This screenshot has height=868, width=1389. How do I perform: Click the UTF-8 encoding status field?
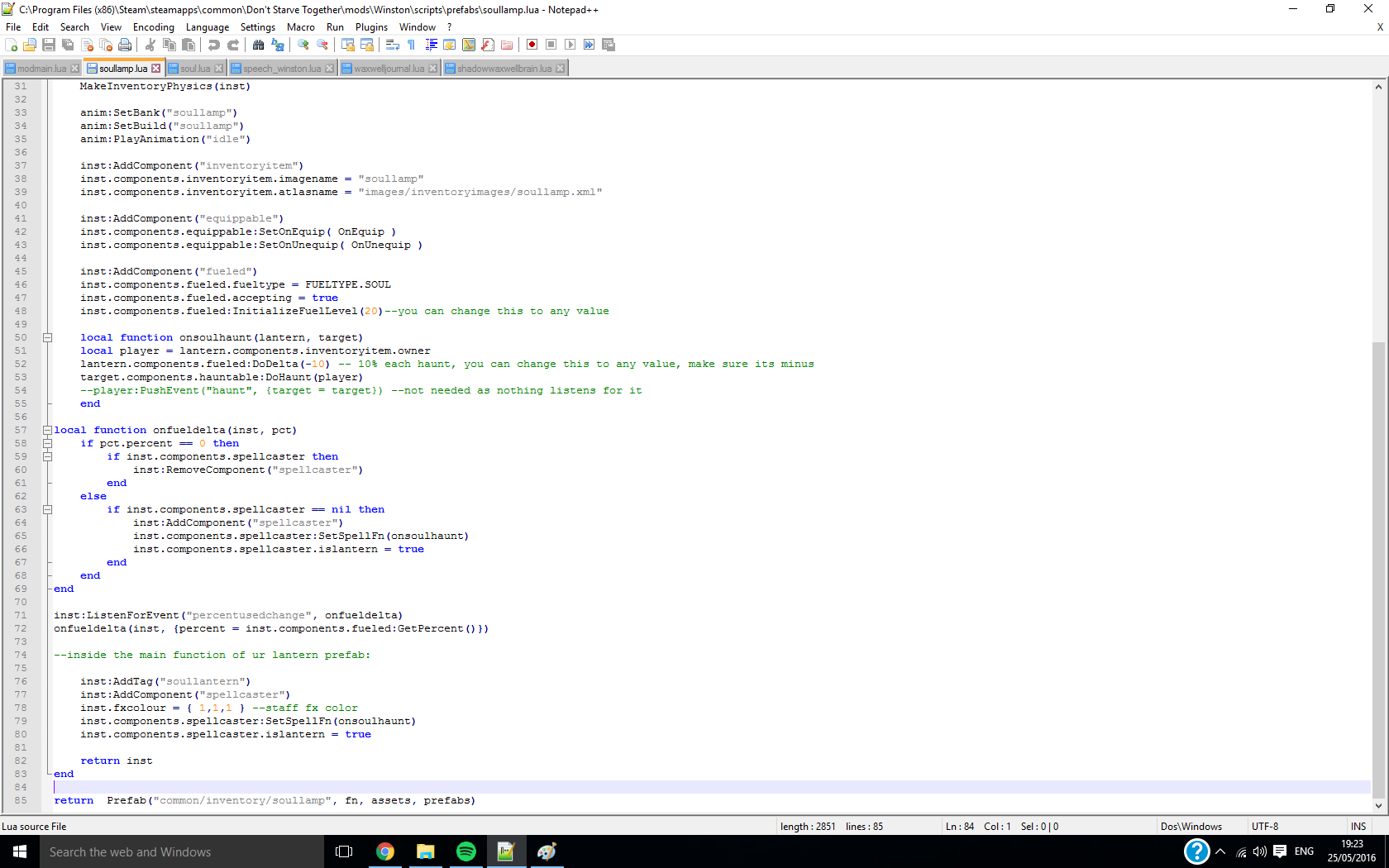(x=1264, y=827)
